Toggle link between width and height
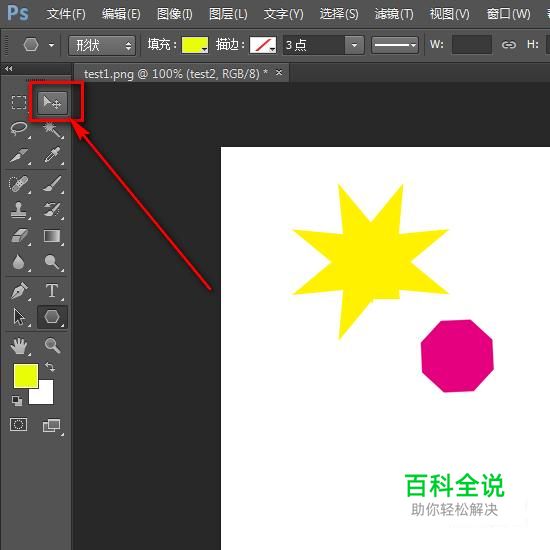550x550 pixels. pos(509,45)
